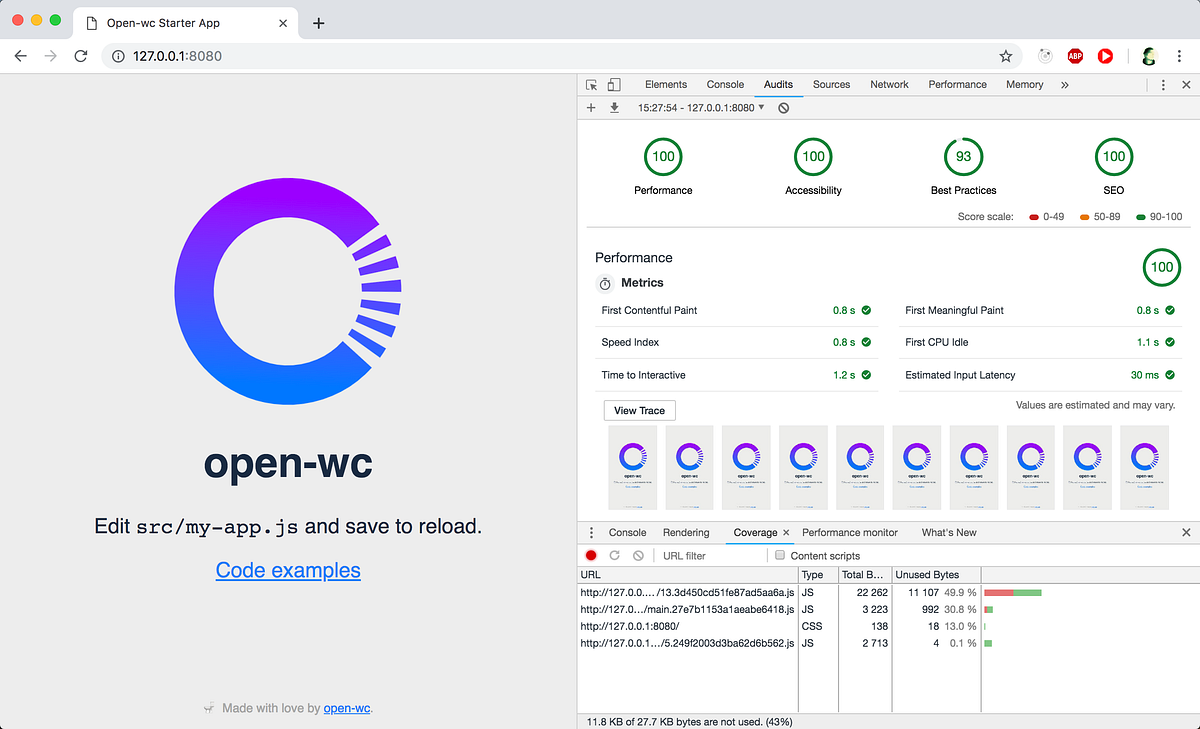Download the audit report

point(613,107)
